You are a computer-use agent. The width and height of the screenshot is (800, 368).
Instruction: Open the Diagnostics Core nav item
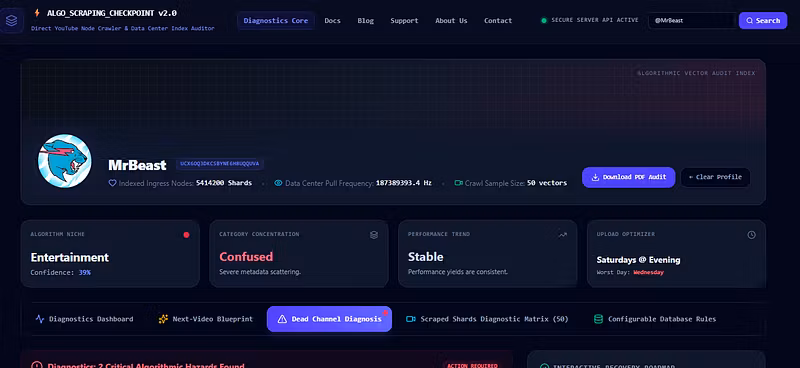(x=276, y=21)
